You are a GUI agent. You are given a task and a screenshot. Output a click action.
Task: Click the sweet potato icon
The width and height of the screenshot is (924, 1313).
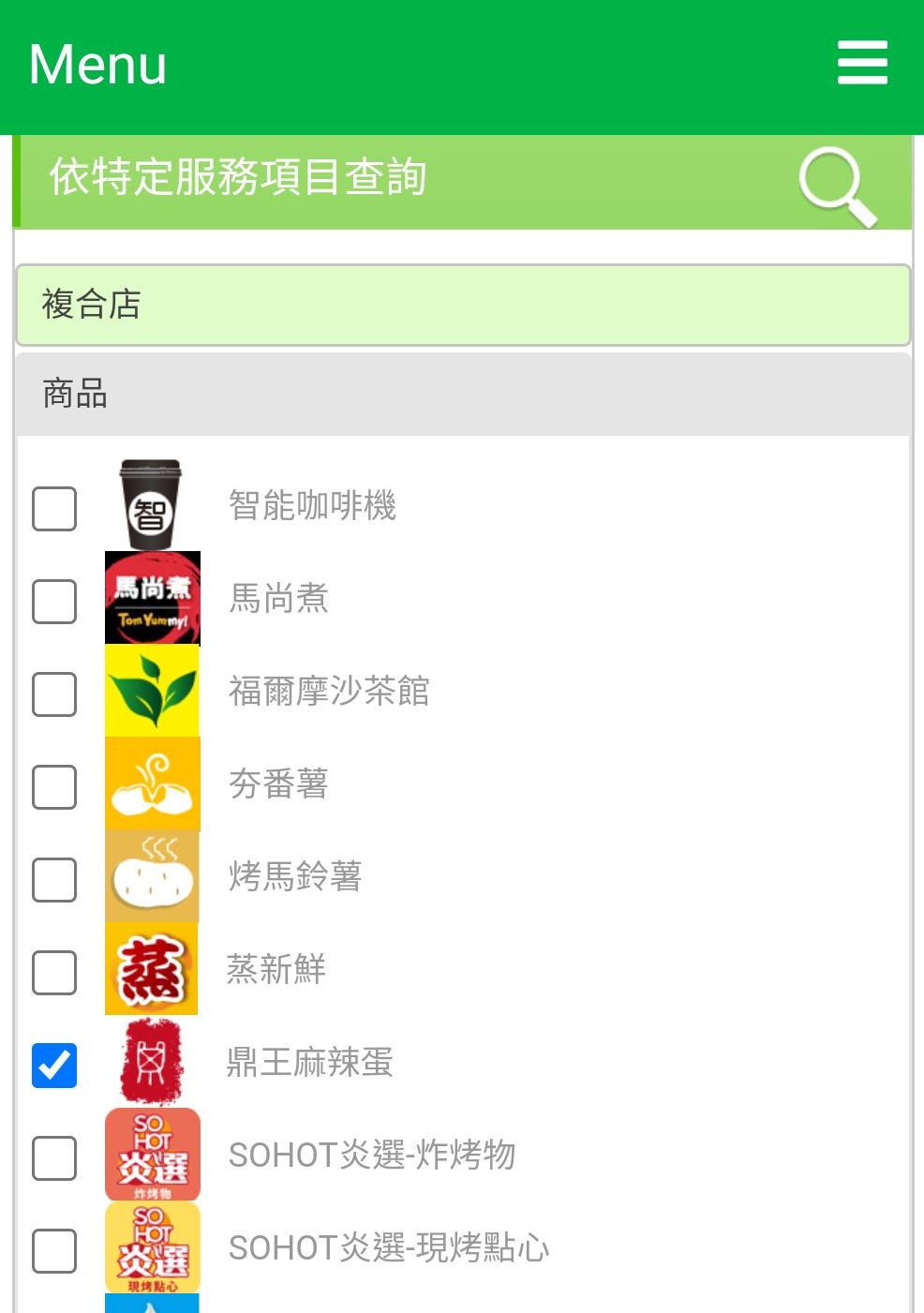152,783
